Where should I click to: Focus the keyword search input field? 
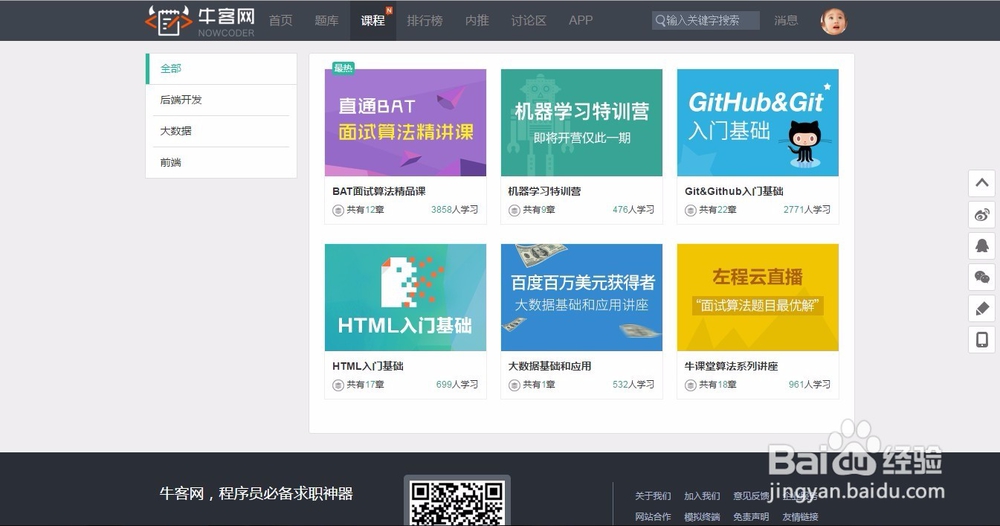tap(706, 20)
